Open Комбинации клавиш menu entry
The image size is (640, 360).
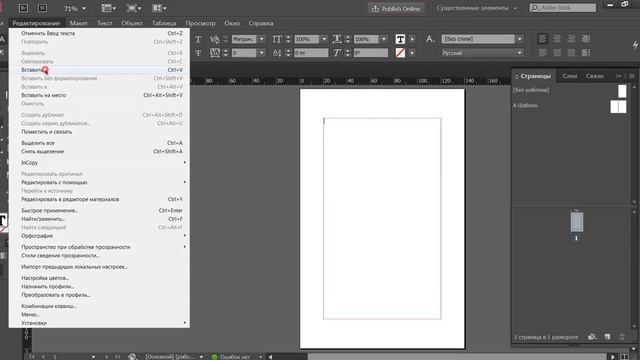(99, 306)
